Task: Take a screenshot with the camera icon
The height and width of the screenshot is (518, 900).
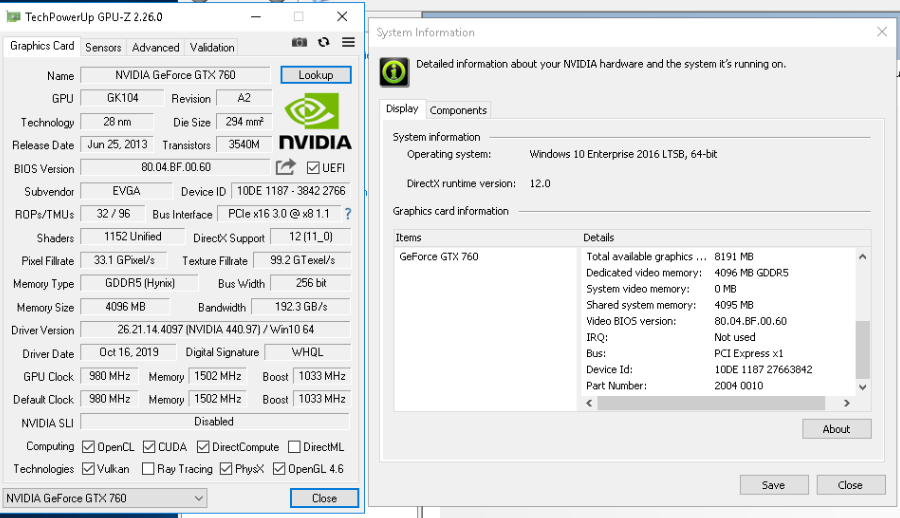Action: click(299, 42)
